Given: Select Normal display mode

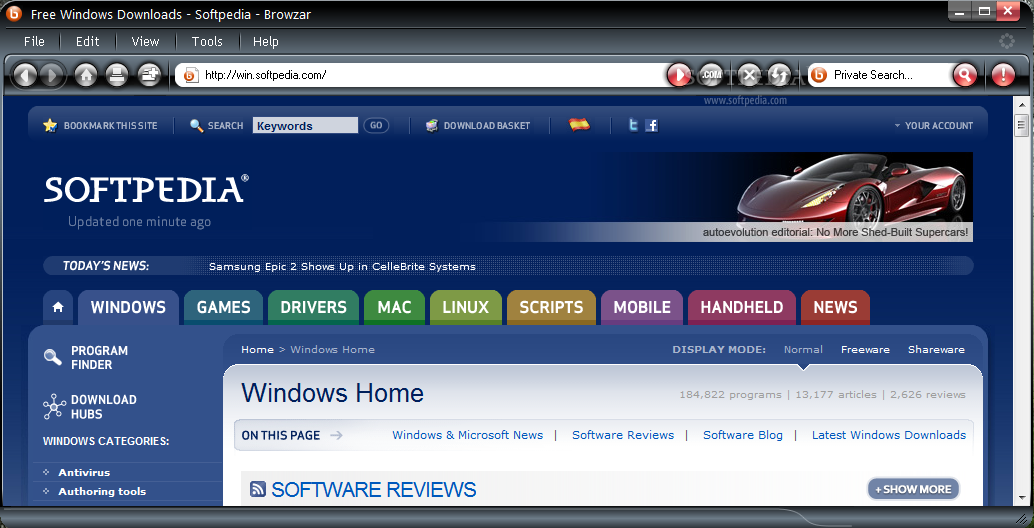Looking at the screenshot, I should point(803,349).
